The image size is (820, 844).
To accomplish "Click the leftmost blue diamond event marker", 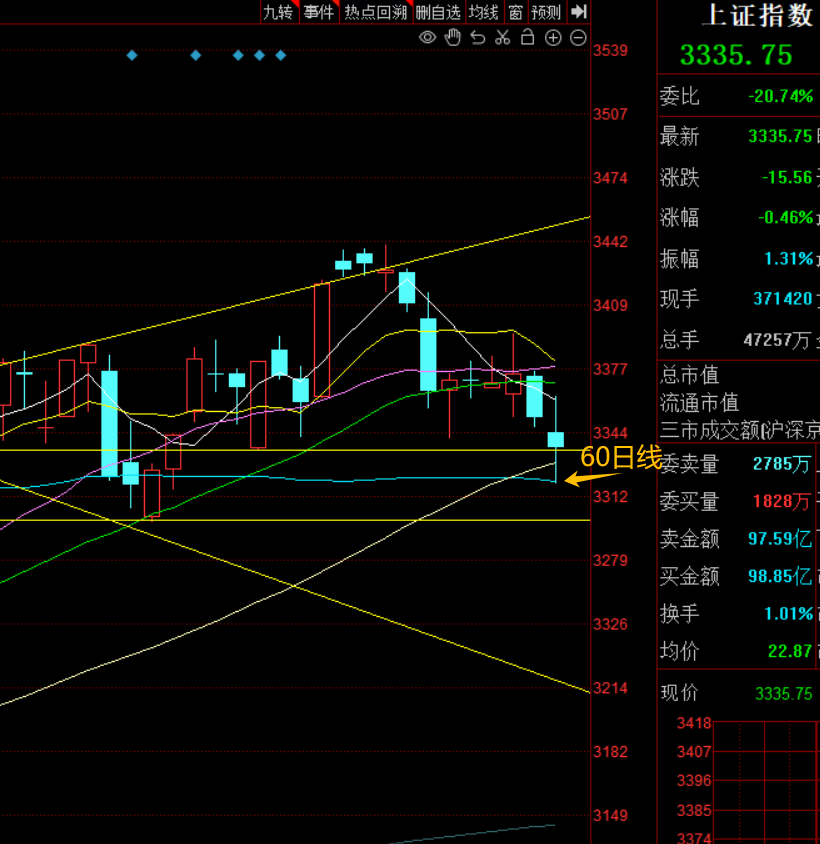I will pos(132,55).
